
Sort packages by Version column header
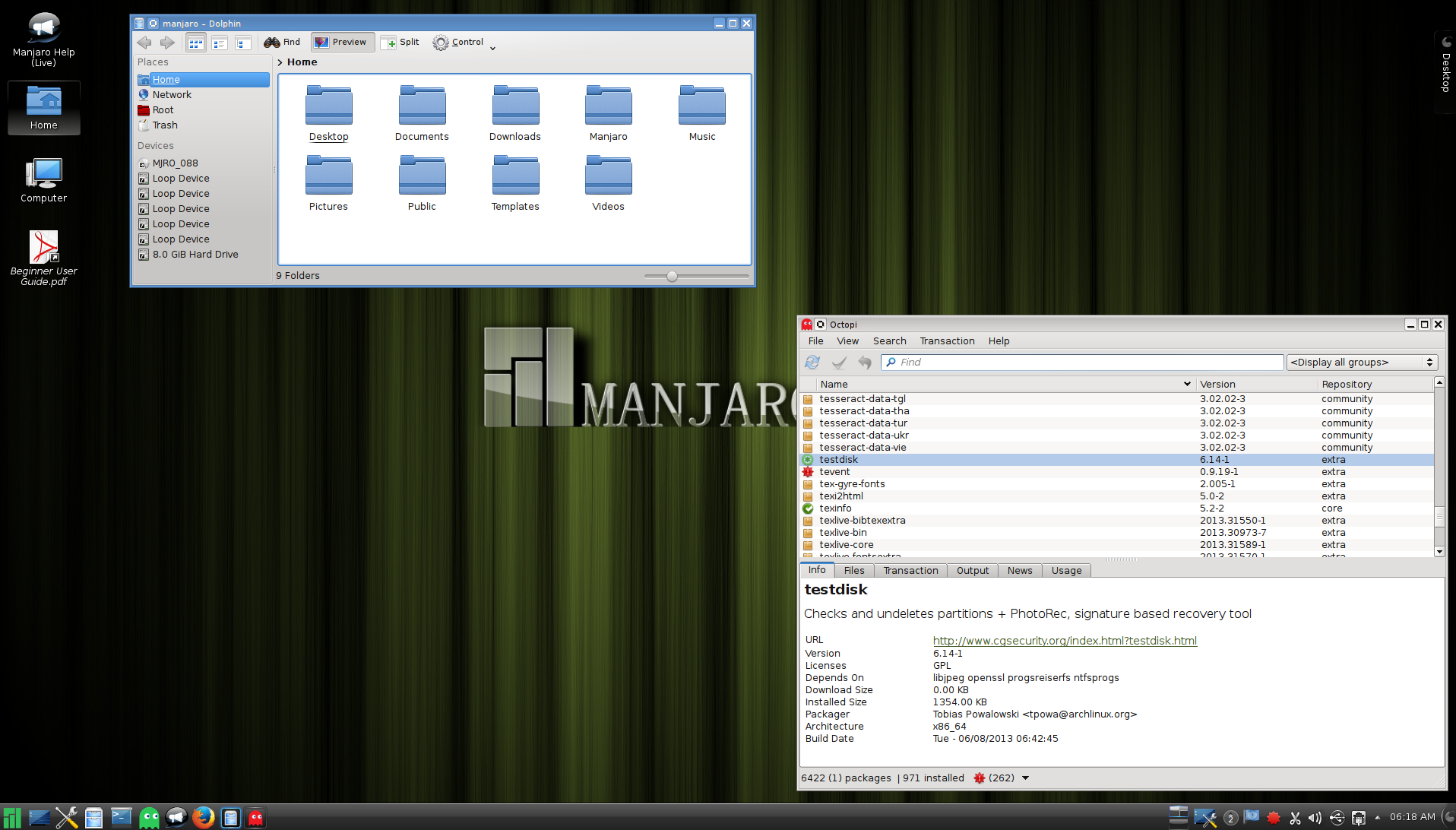tap(1257, 385)
